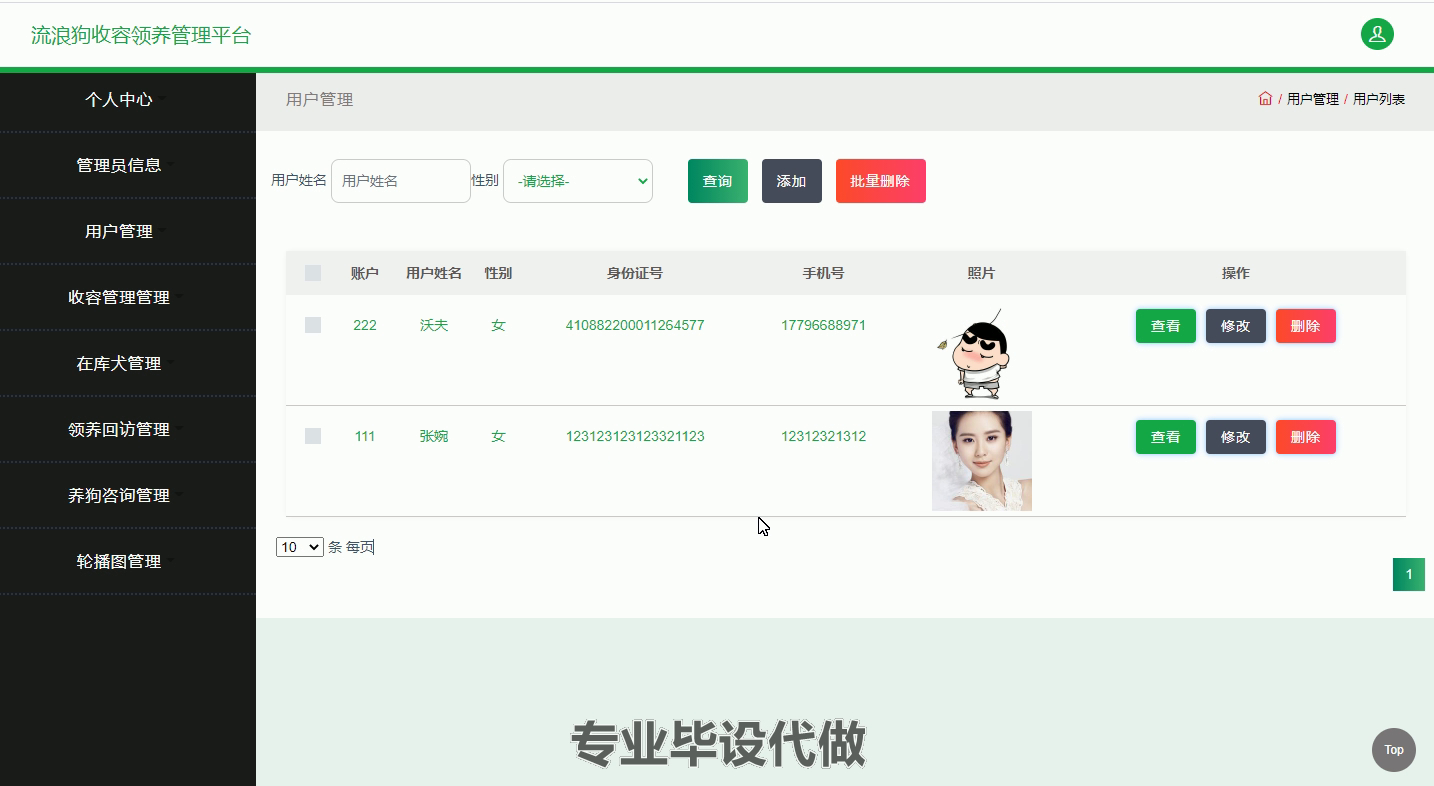Click account cell 111
Screen dimensions: 1434x786
(x=365, y=436)
